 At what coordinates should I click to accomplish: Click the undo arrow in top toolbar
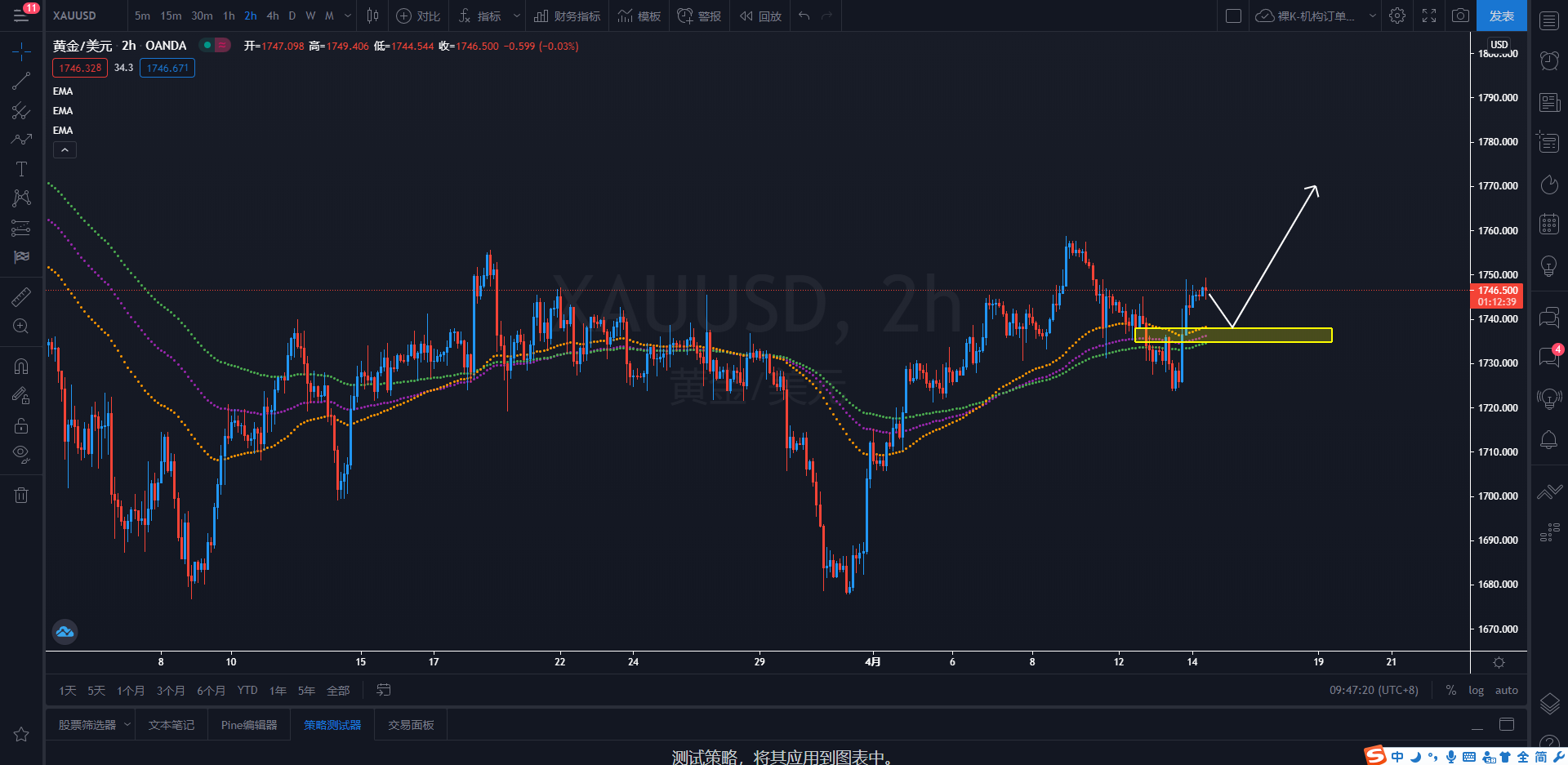(804, 16)
